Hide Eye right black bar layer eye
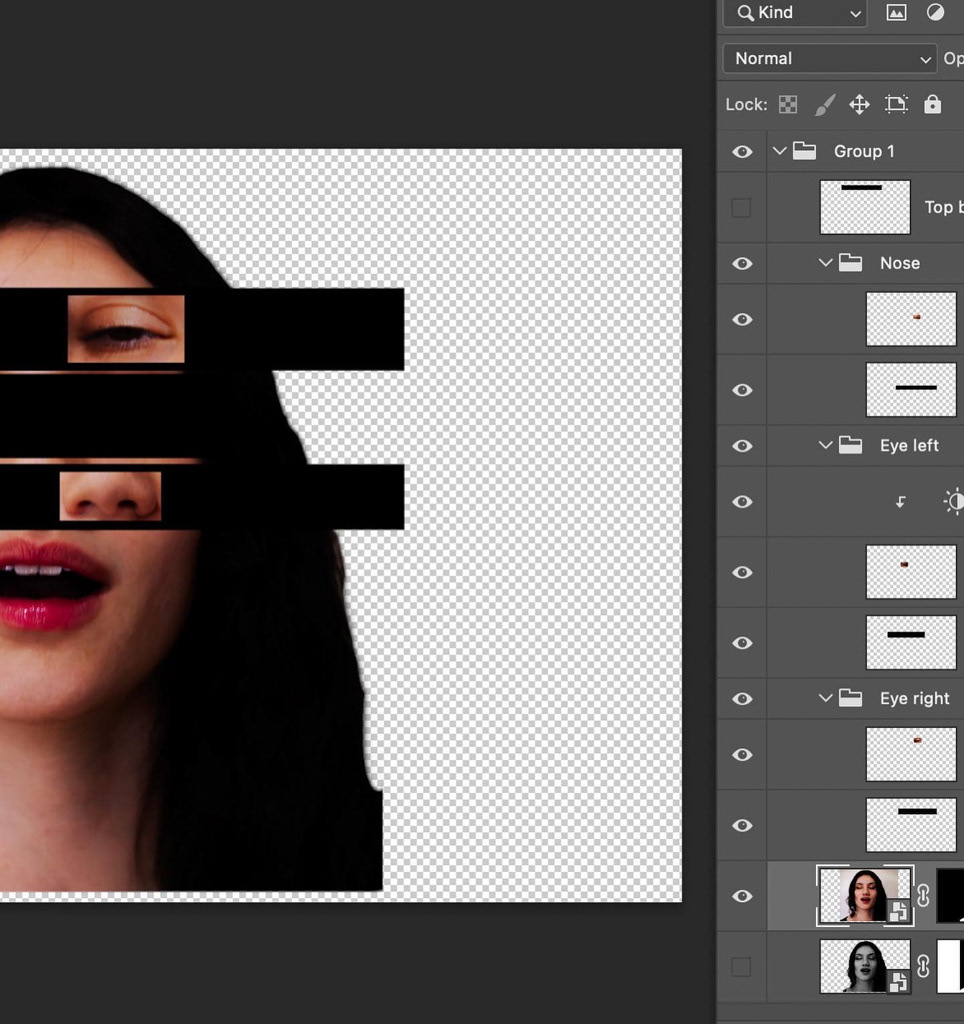Screen dimensions: 964x1024 coord(742,825)
